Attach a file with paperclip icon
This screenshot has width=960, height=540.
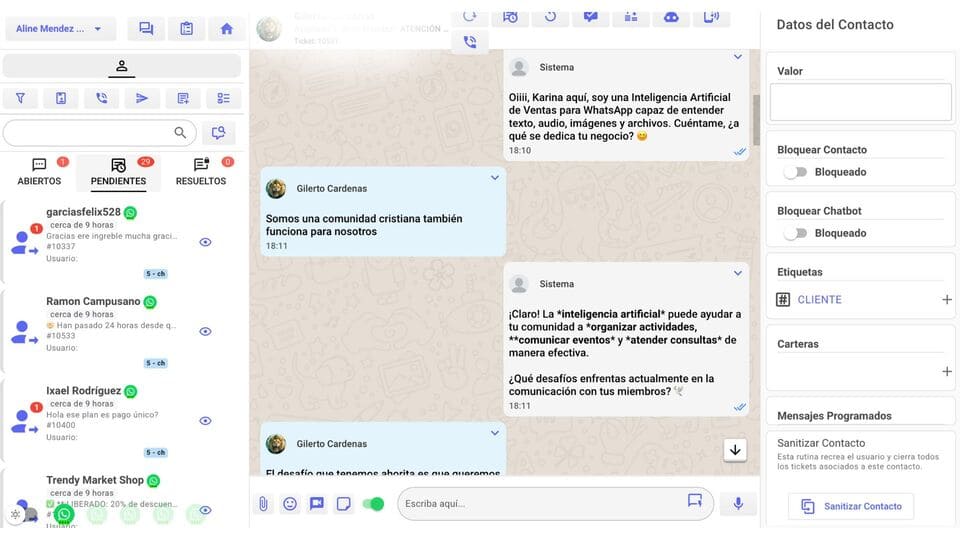(x=263, y=504)
